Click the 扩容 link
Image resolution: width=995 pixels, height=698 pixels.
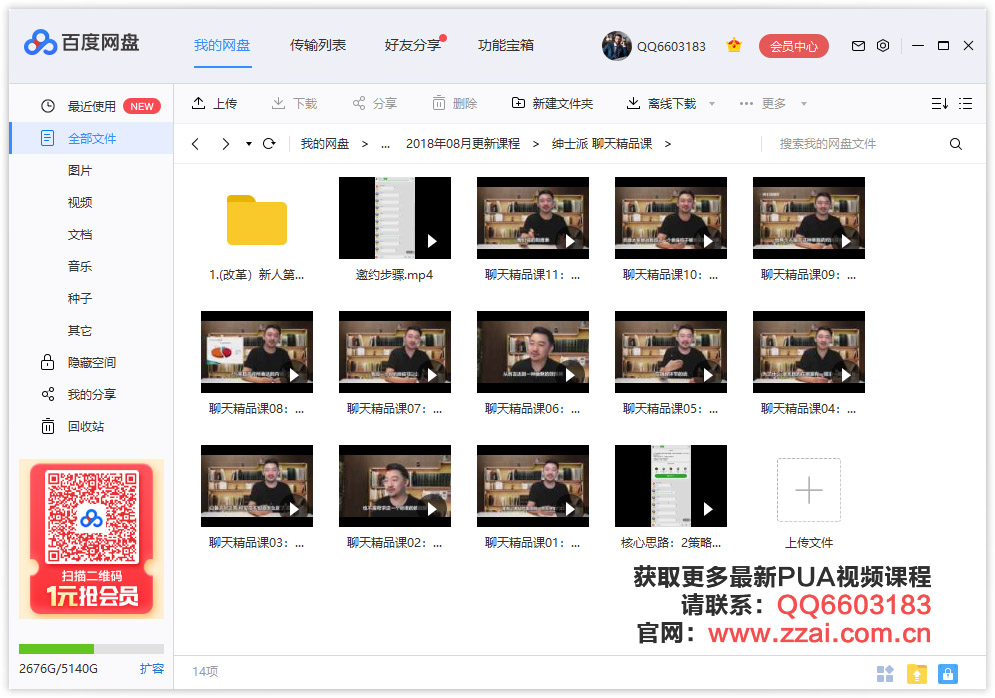point(152,669)
